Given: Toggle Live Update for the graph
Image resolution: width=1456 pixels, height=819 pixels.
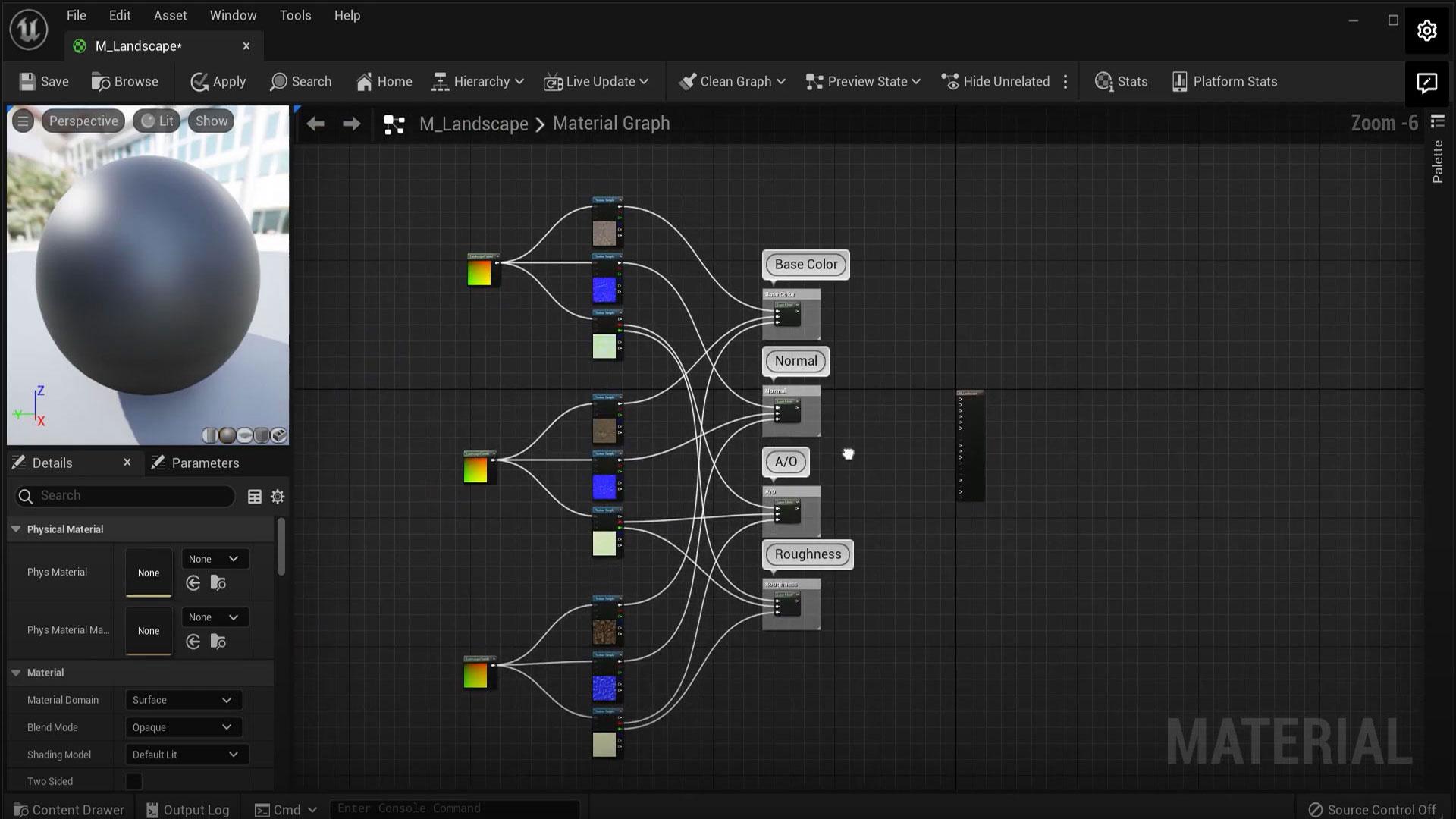Looking at the screenshot, I should [597, 81].
